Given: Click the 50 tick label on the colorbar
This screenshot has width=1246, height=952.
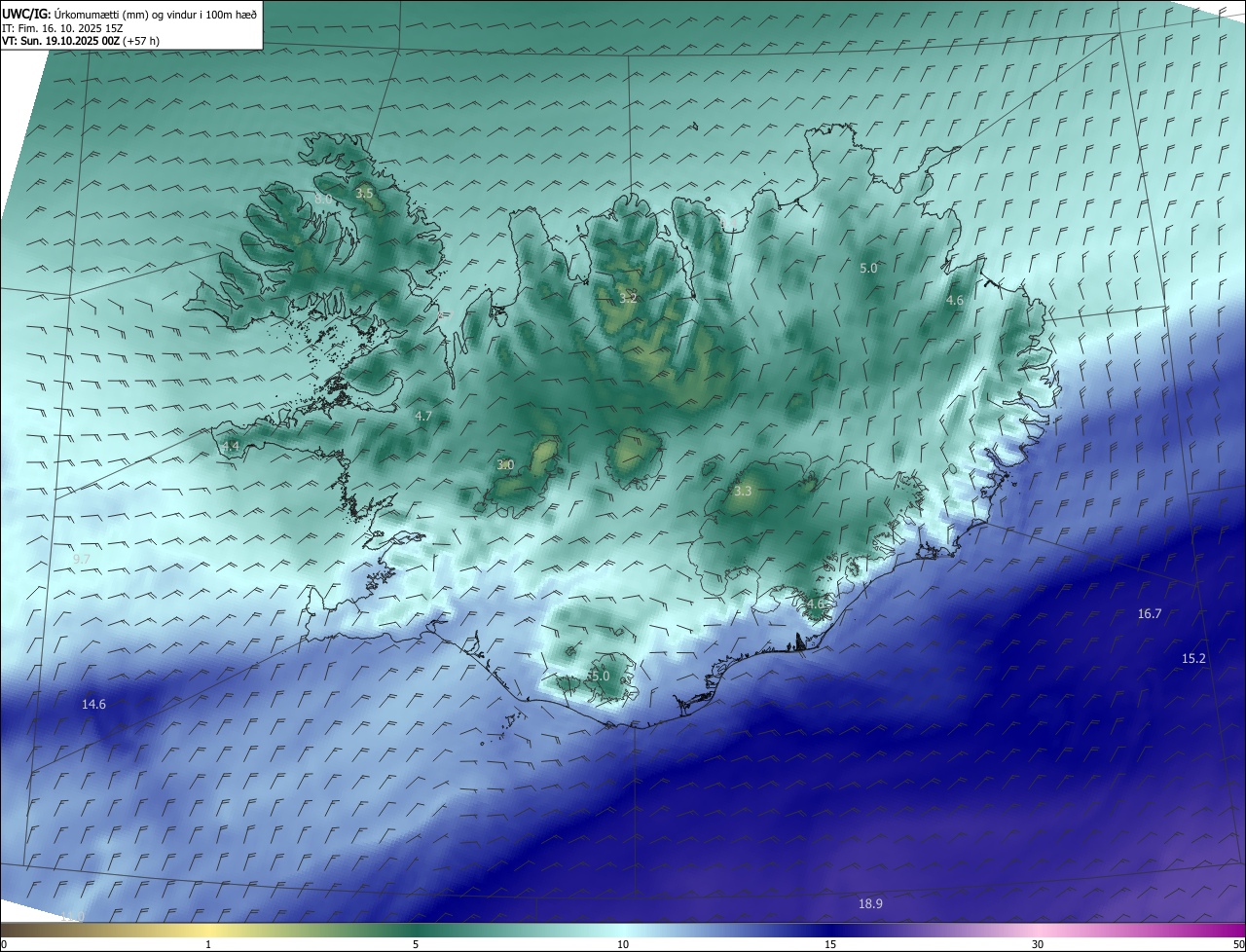Looking at the screenshot, I should pyautogui.click(x=1238, y=944).
